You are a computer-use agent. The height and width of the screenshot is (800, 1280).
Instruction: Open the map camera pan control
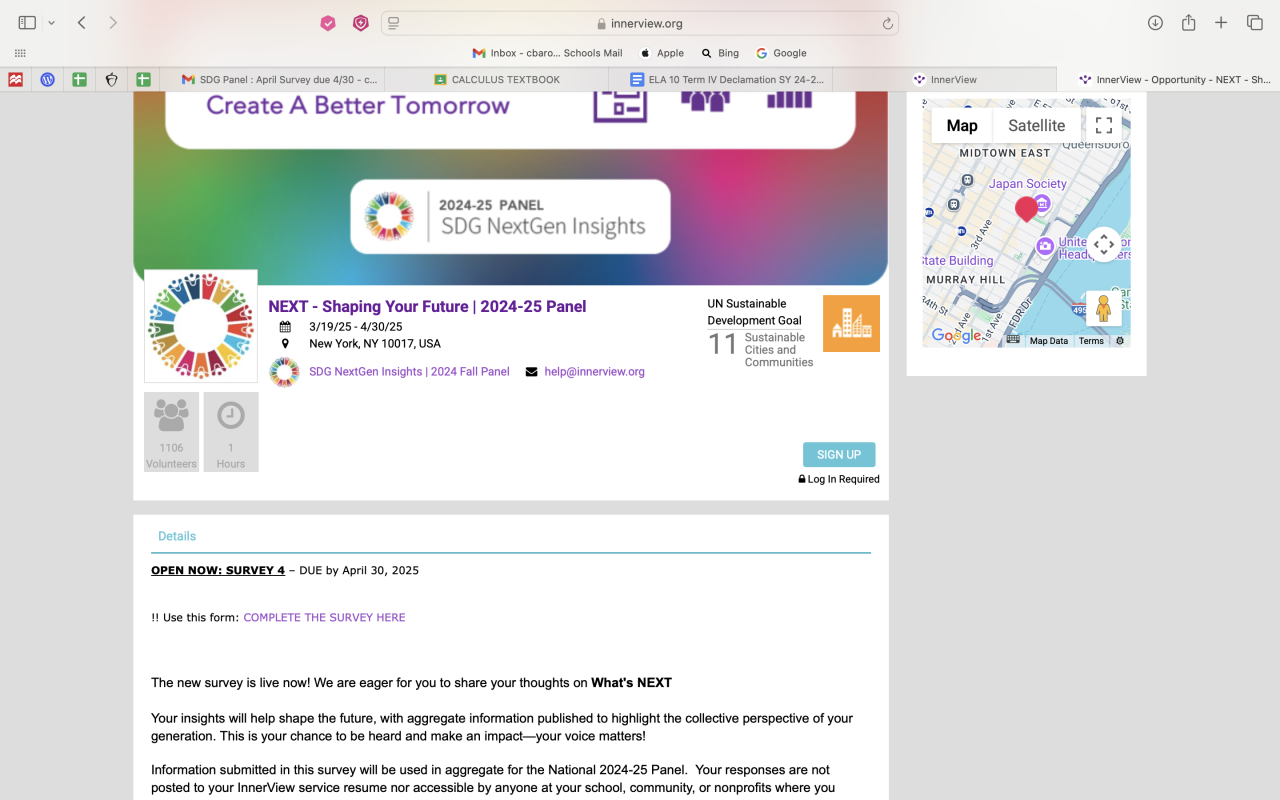(1103, 244)
